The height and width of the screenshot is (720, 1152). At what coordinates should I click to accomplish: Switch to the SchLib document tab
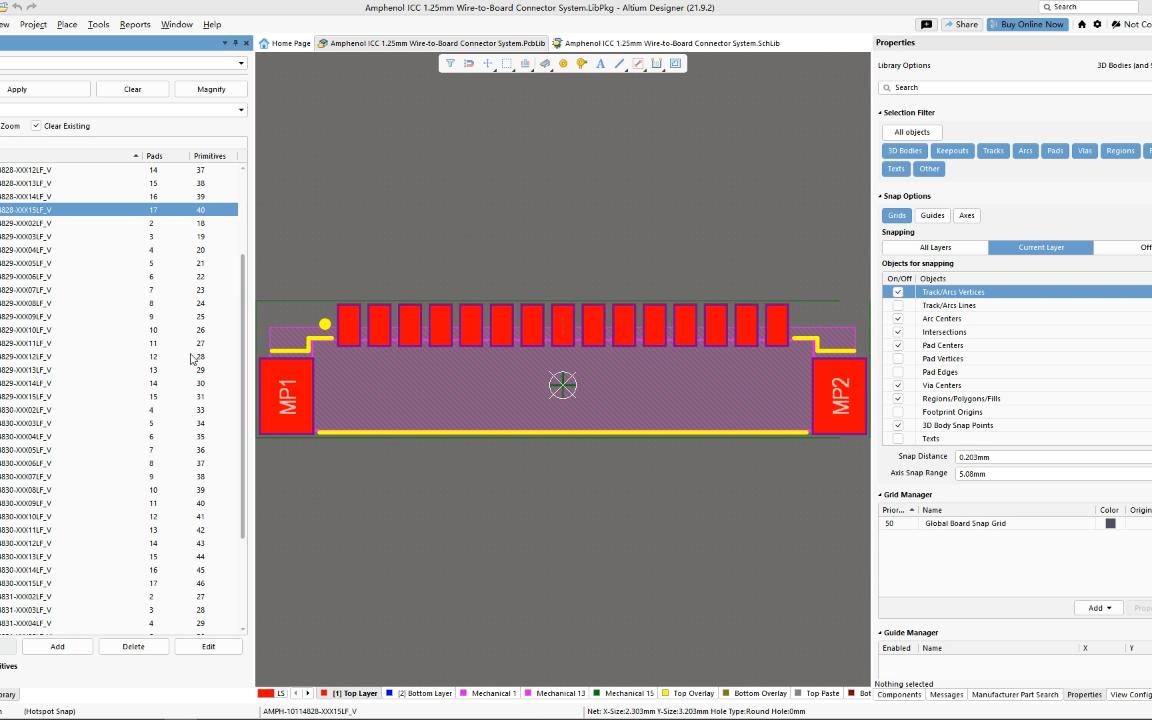click(x=666, y=43)
